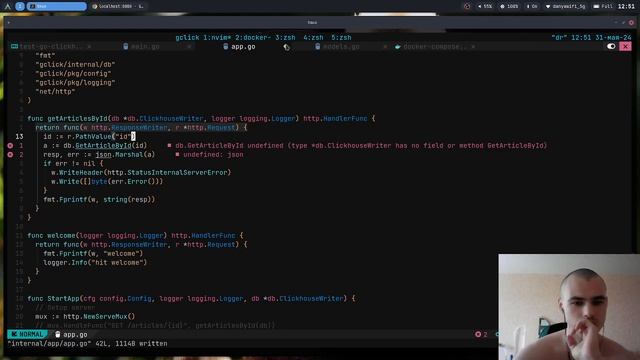Switch to workspace 1 indicator
640x360 pixels.
click(20, 6)
